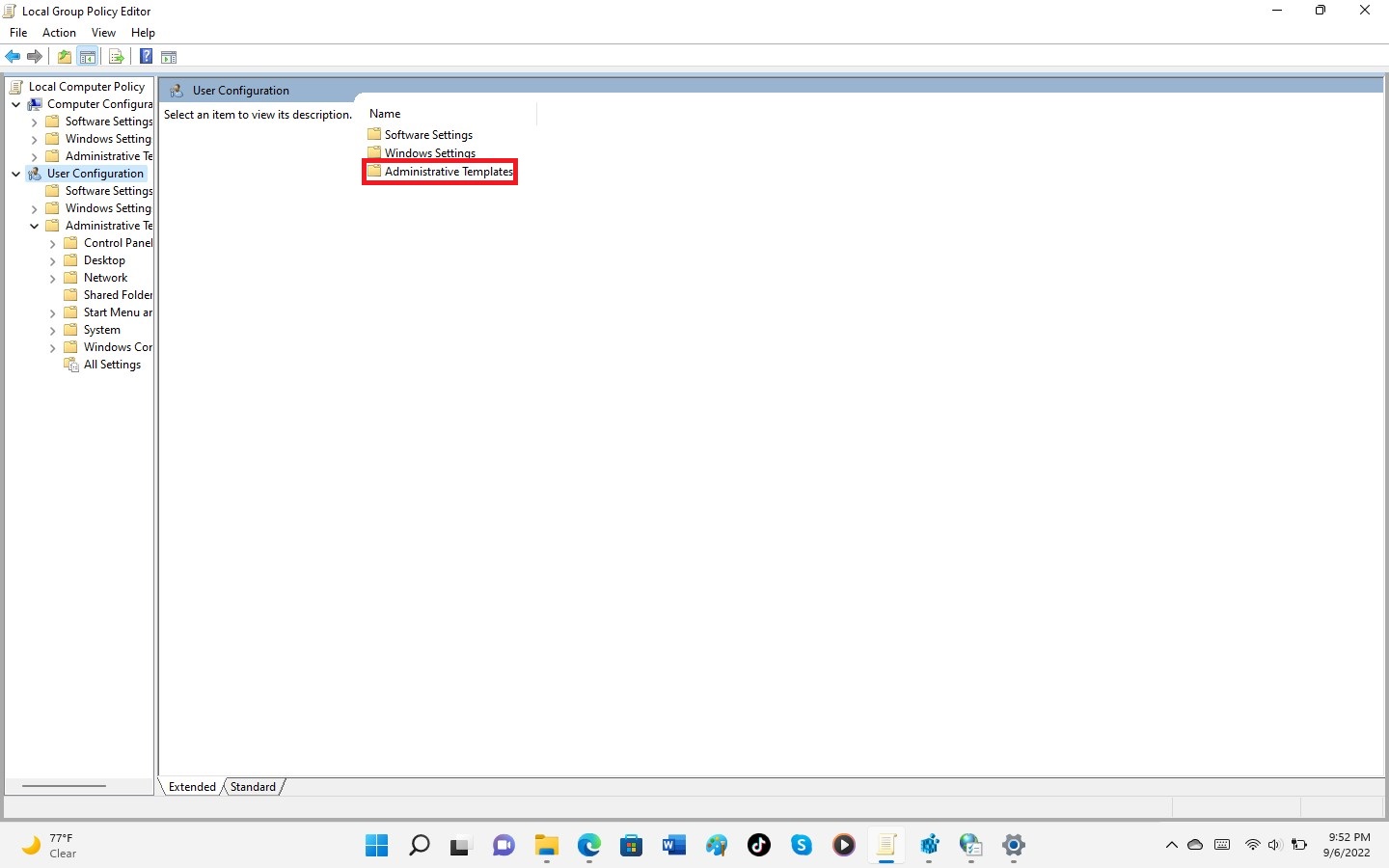
Task: Open the View menu
Action: coord(103,33)
